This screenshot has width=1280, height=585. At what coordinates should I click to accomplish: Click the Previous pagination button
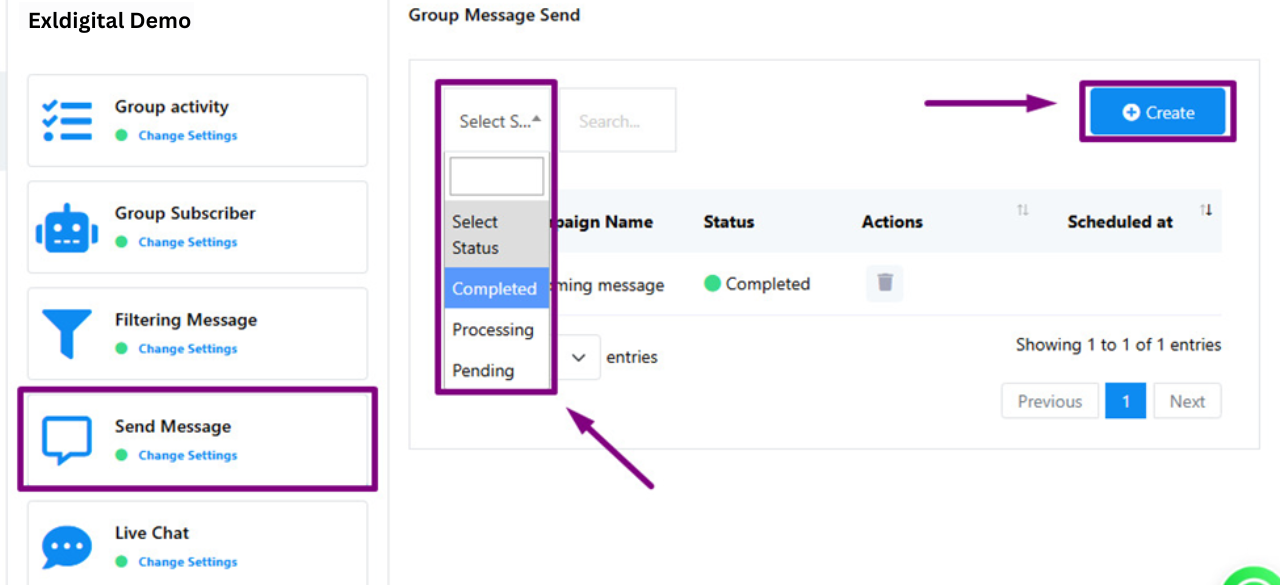(x=1050, y=401)
